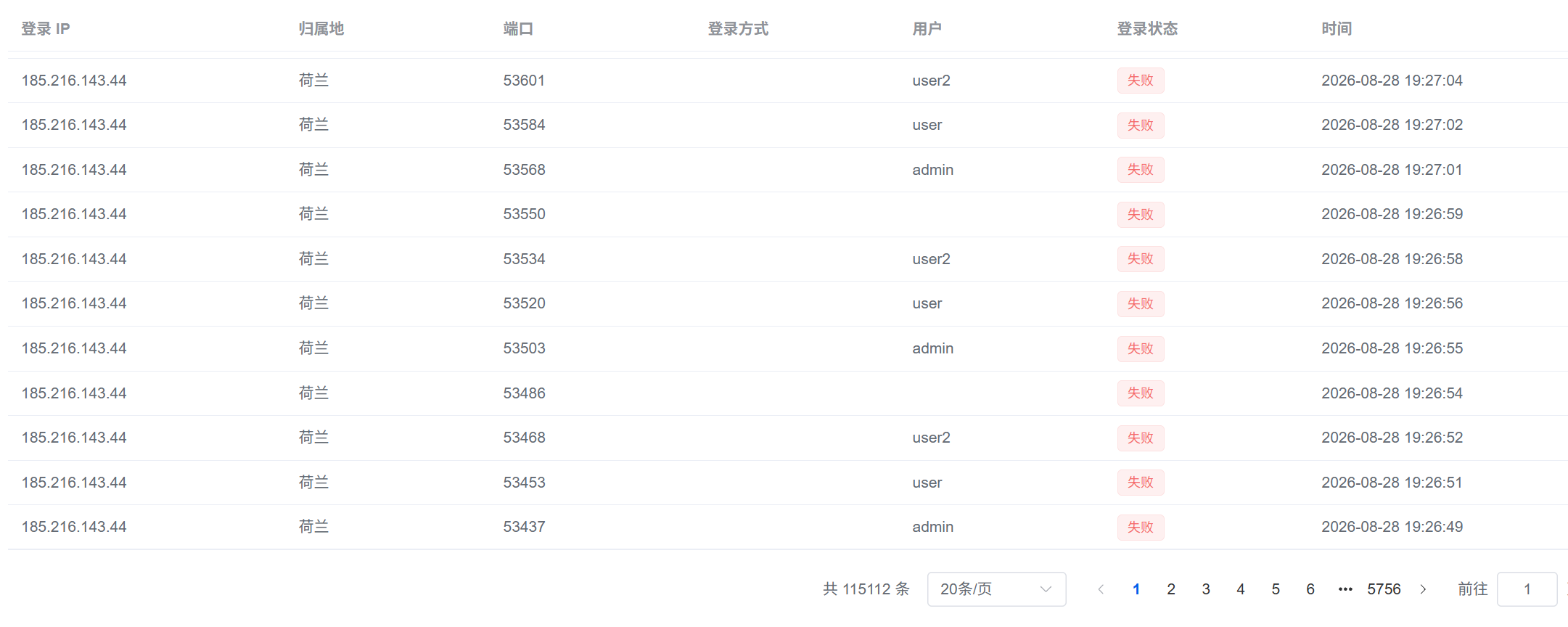Click the 时间 column header
Image resolution: width=1568 pixels, height=627 pixels.
coord(1337,29)
